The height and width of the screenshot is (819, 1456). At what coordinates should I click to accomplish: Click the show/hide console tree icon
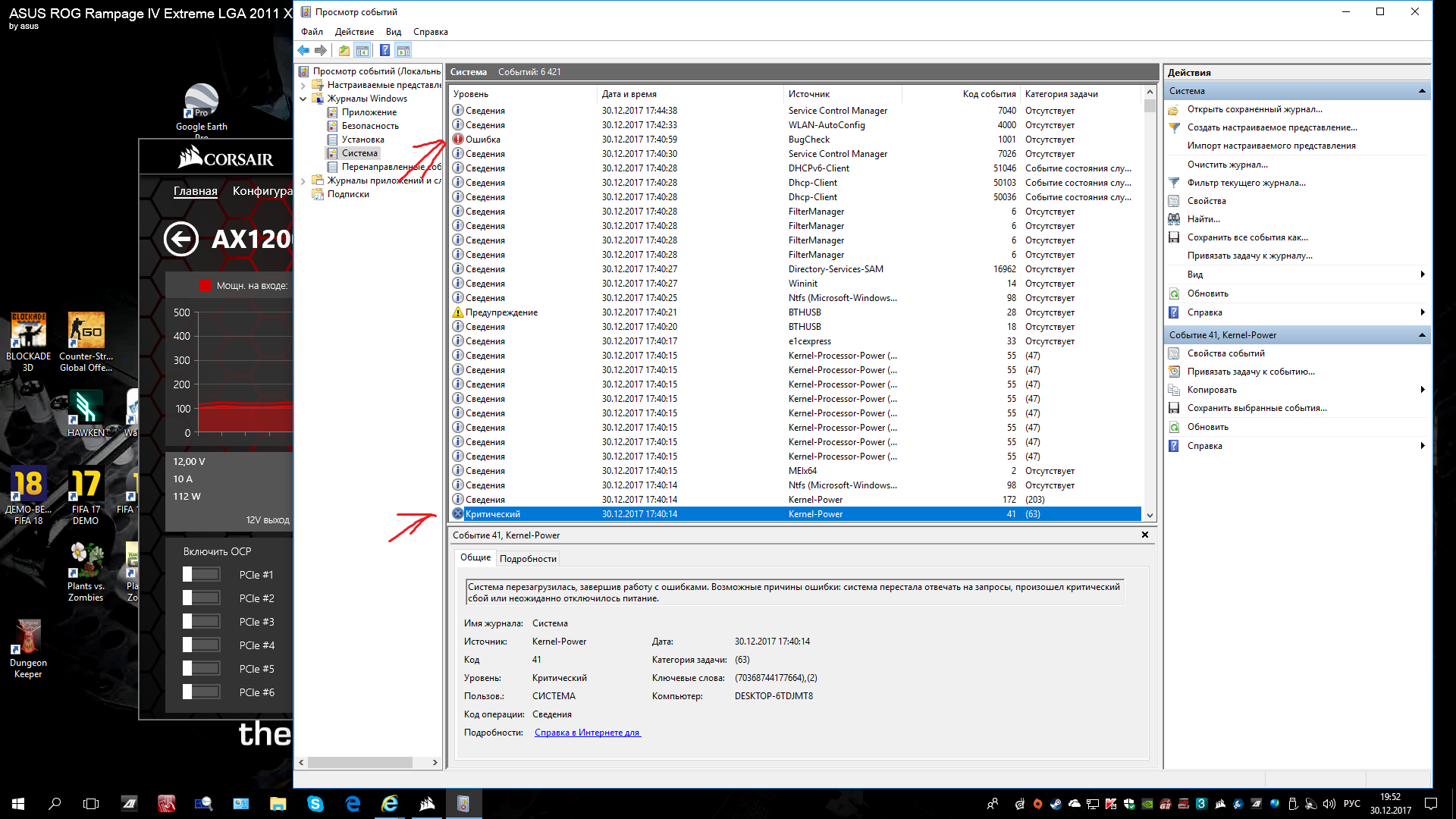pyautogui.click(x=362, y=51)
